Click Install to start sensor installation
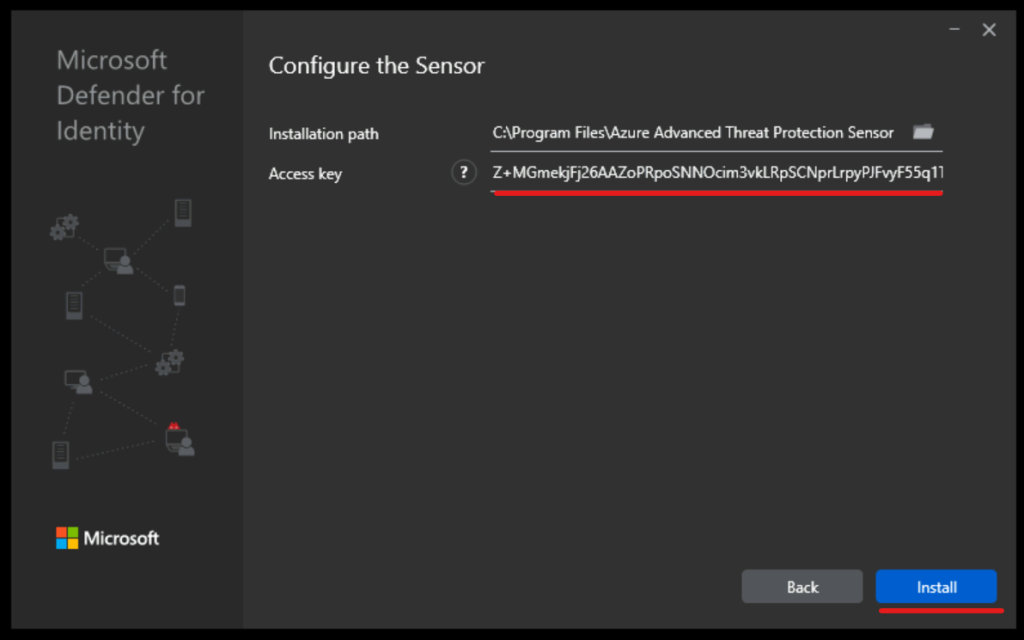 pyautogui.click(x=937, y=587)
